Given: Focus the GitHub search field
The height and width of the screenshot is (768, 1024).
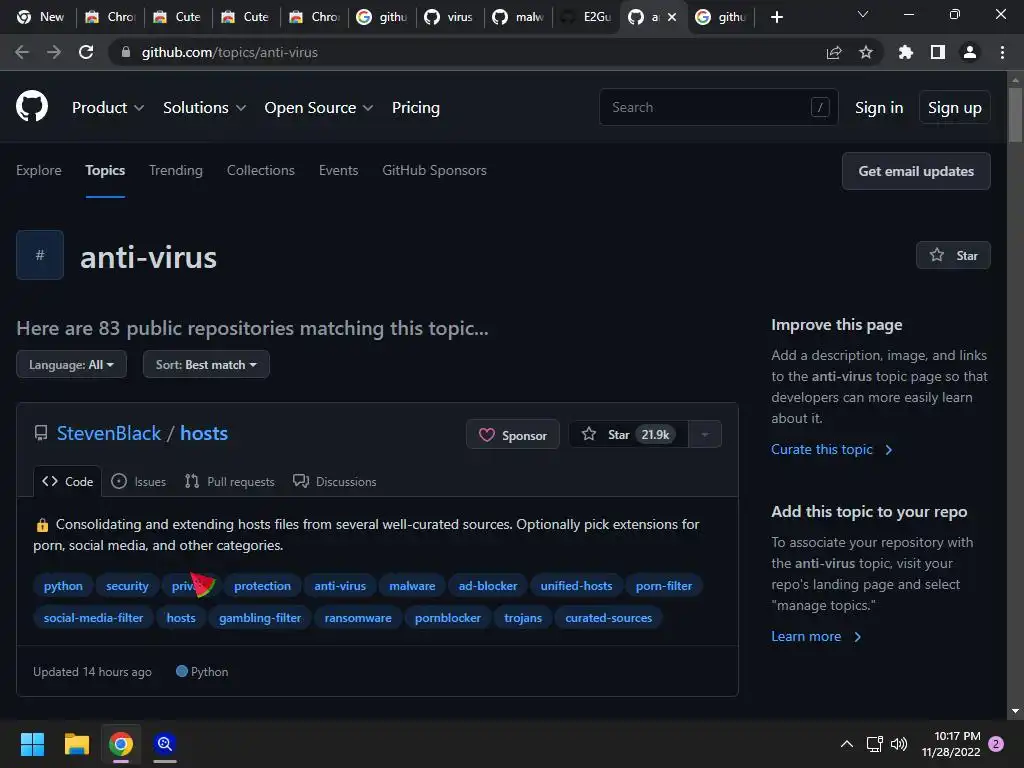Looking at the screenshot, I should click(718, 107).
